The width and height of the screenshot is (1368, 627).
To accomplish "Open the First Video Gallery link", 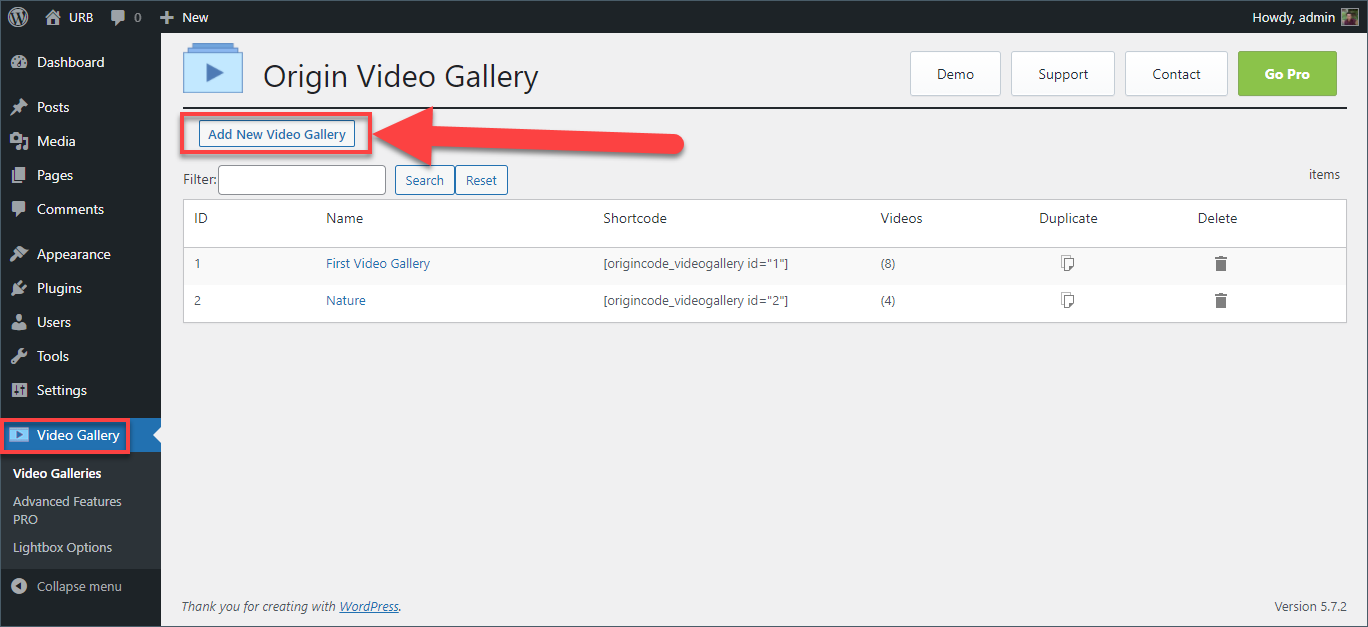I will click(x=378, y=264).
